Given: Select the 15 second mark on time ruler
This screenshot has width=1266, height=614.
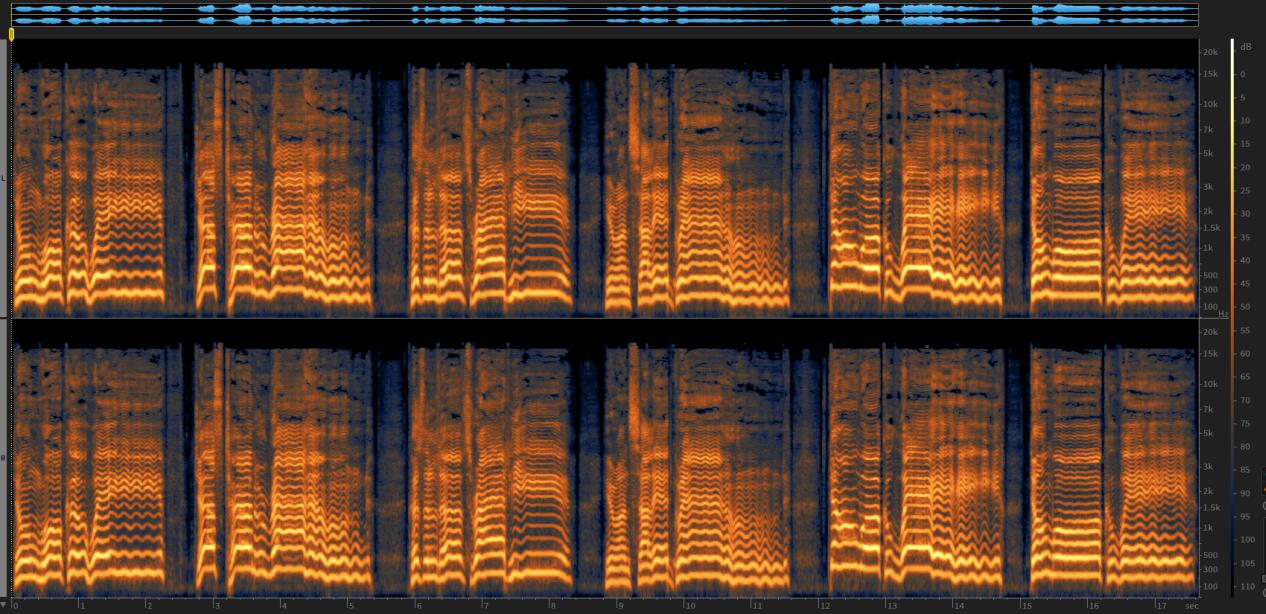Looking at the screenshot, I should pos(1027,606).
